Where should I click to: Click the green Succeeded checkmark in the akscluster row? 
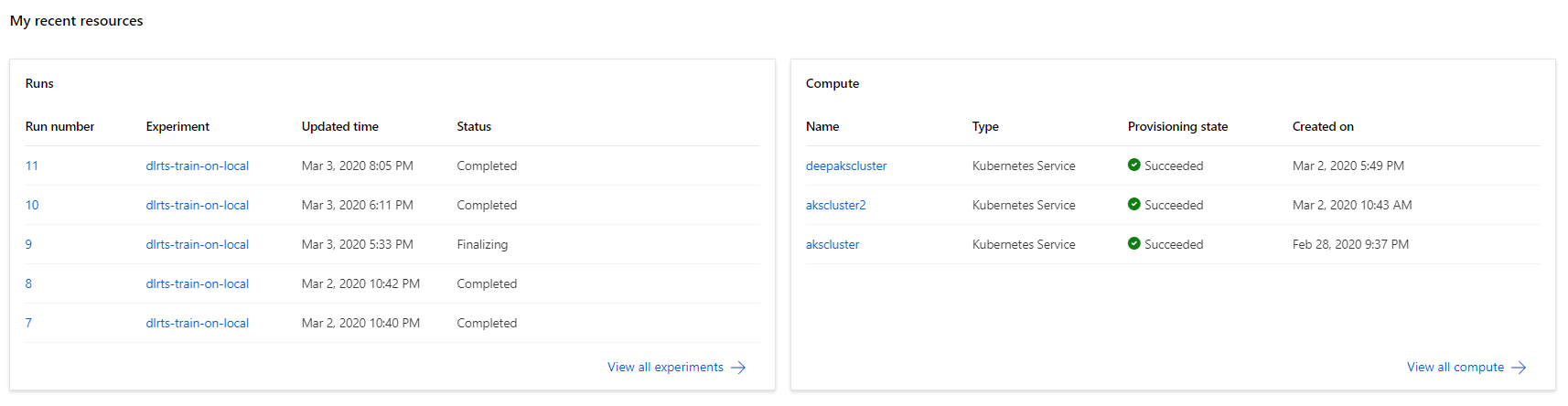1134,244
